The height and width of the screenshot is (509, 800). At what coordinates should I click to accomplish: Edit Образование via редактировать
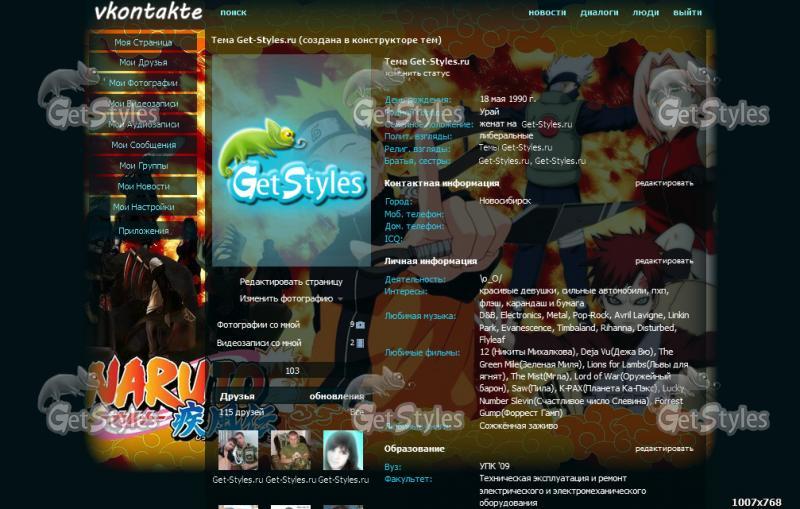(664, 449)
